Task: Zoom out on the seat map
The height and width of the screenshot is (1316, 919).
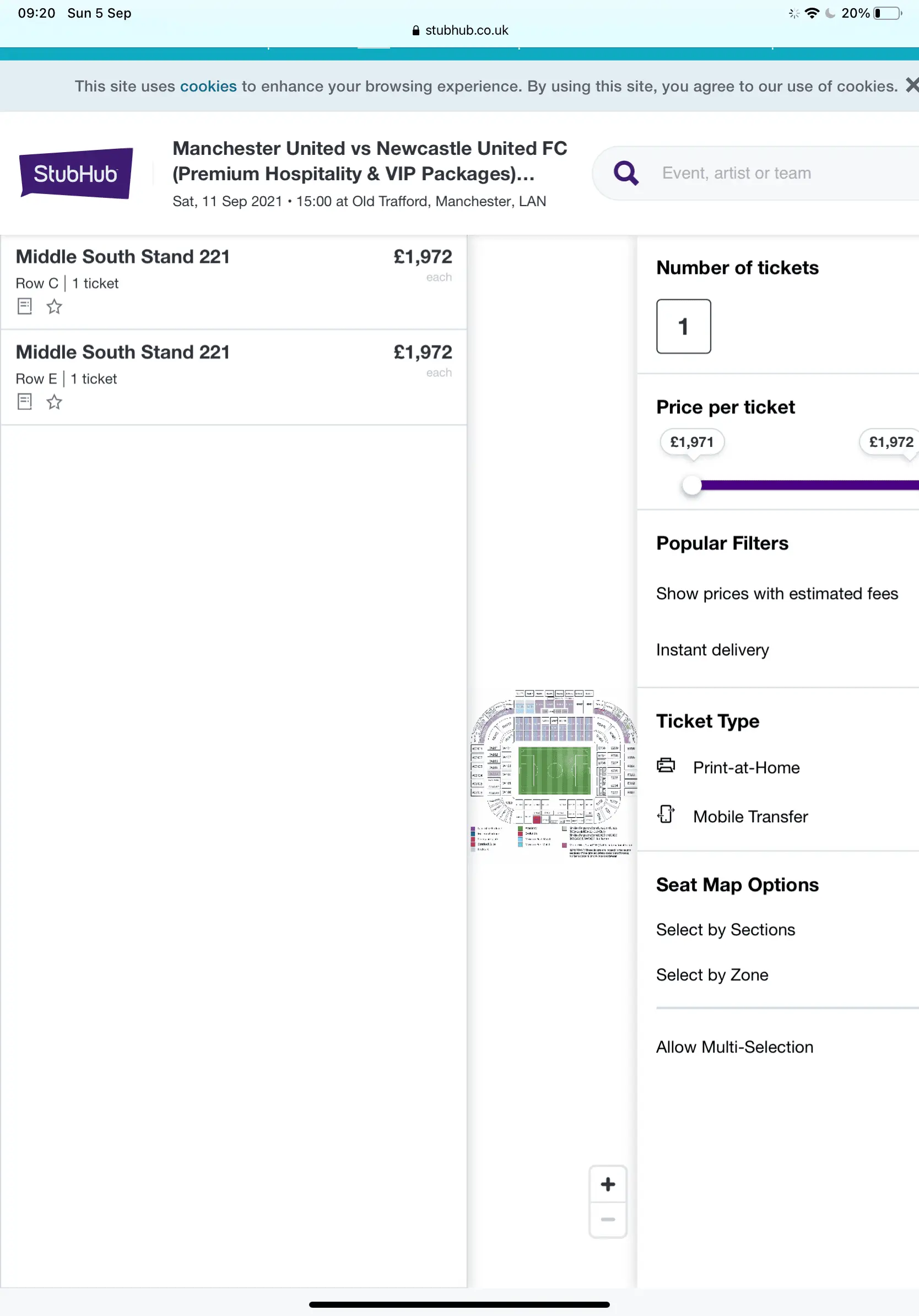Action: [x=608, y=1220]
